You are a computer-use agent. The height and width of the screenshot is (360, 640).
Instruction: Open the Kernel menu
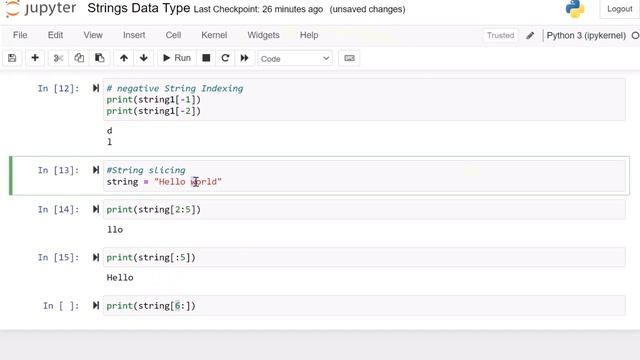214,35
